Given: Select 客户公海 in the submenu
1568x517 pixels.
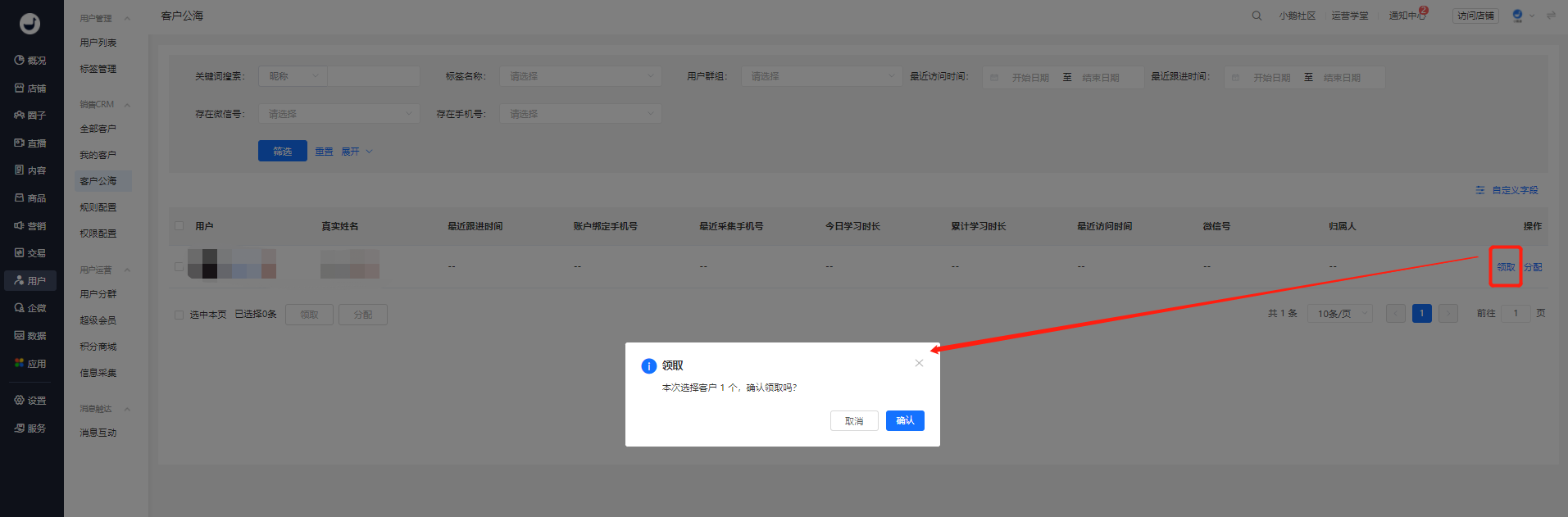Looking at the screenshot, I should [102, 181].
